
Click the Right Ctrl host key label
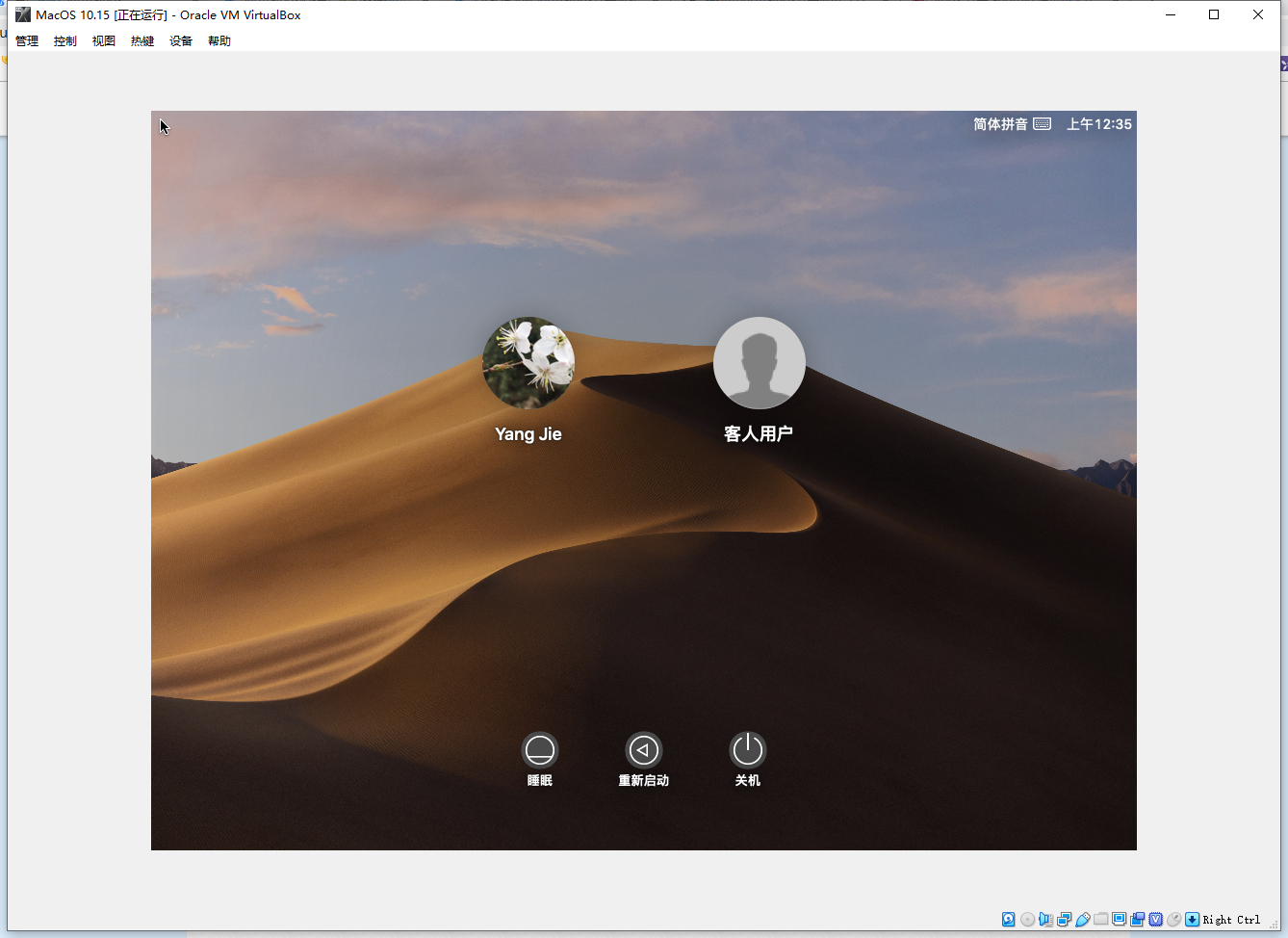pos(1231,920)
